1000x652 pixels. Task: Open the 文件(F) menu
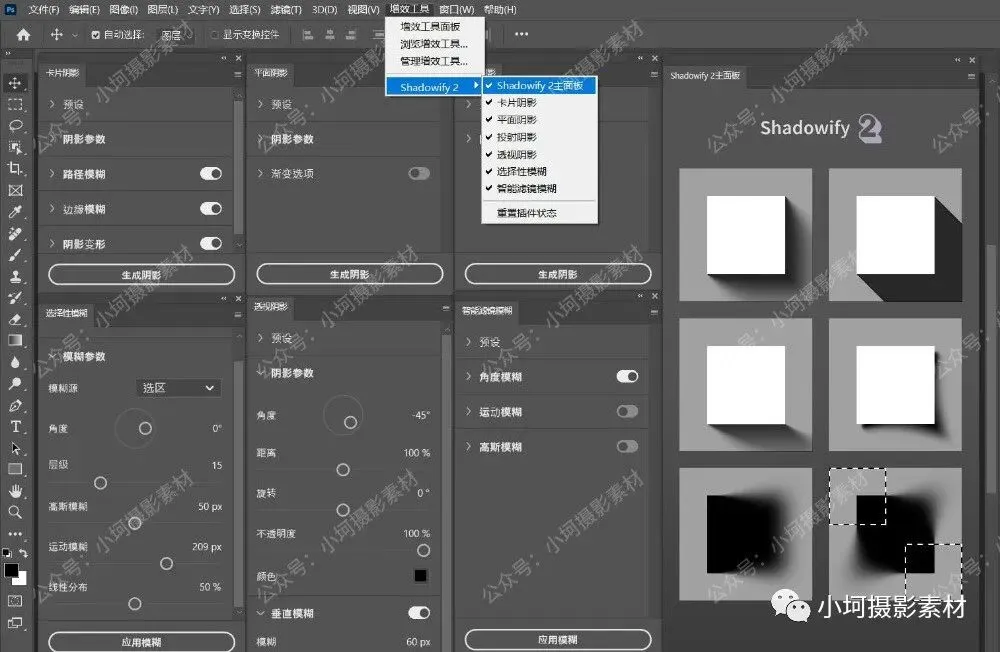pyautogui.click(x=43, y=10)
